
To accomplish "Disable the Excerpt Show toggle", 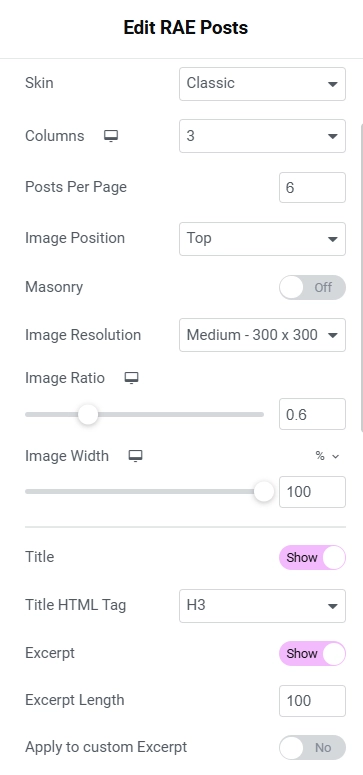I will pyautogui.click(x=312, y=653).
